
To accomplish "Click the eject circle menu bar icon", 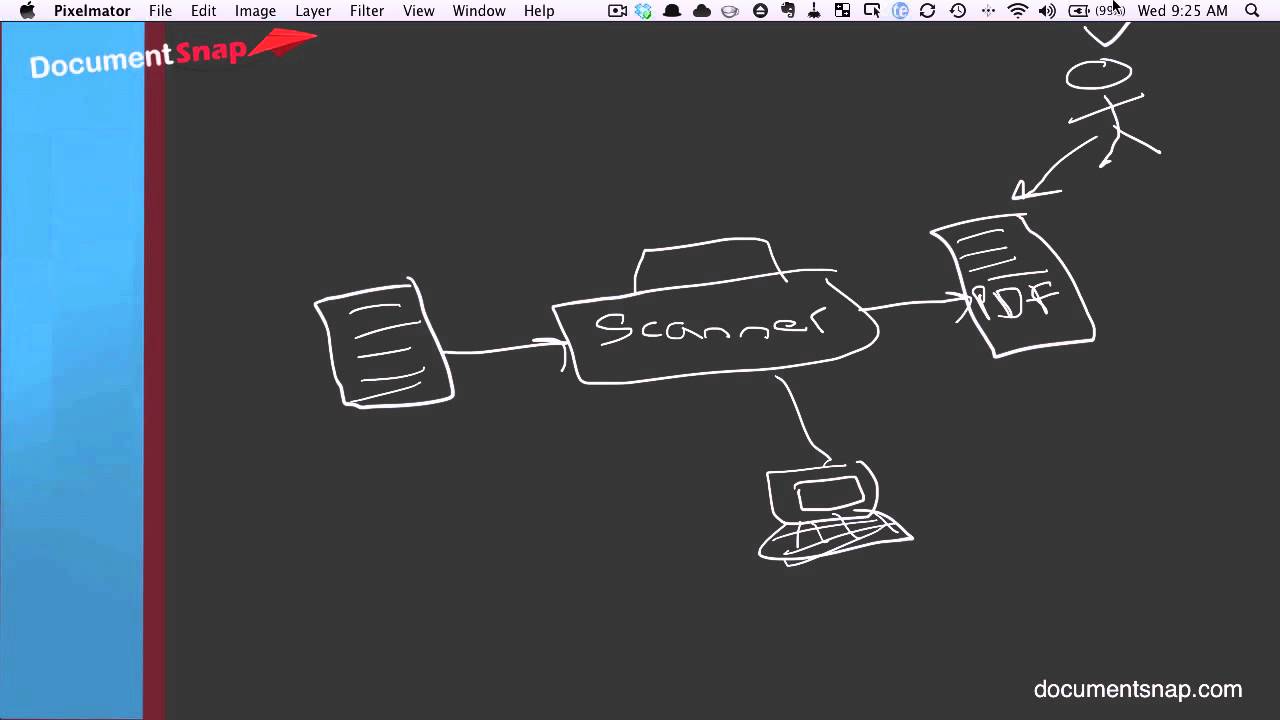I will [760, 11].
